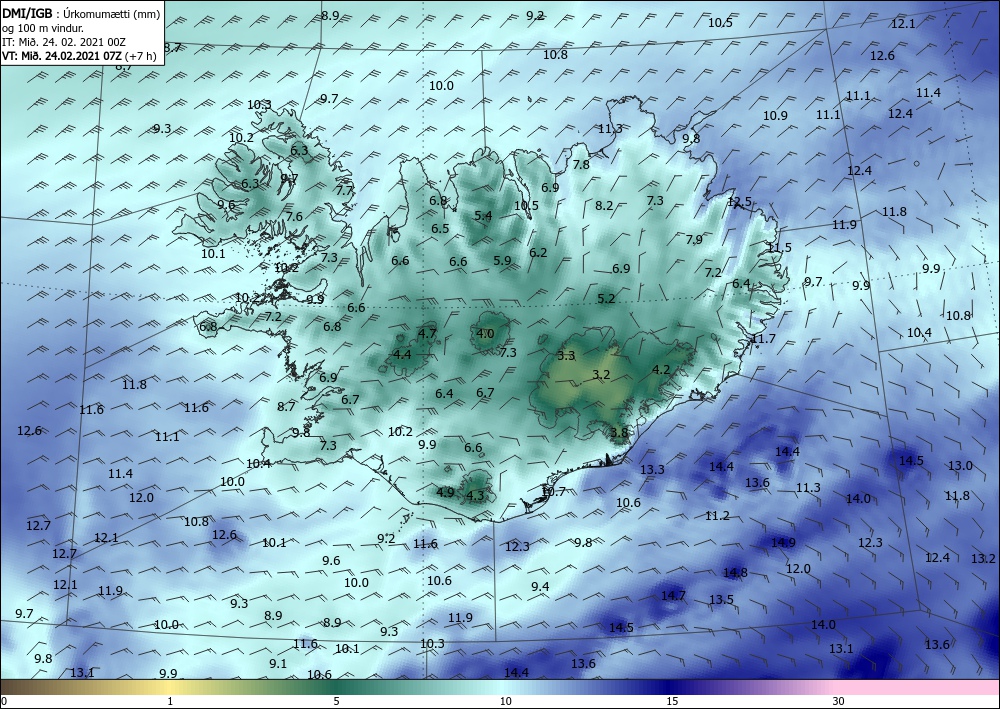Click the '5.2' value on the map

coord(607,298)
